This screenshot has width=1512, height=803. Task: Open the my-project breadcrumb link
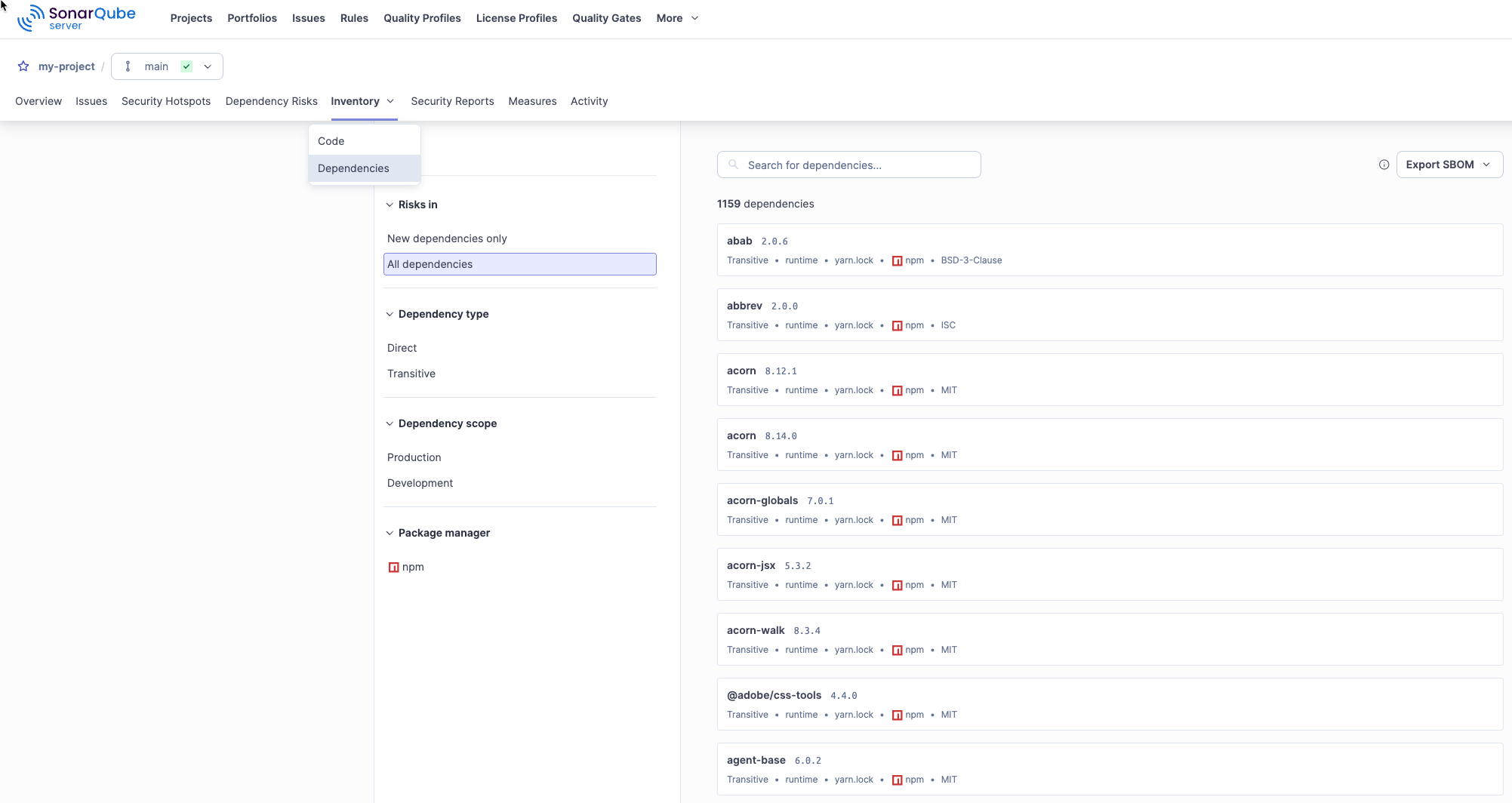coord(66,66)
